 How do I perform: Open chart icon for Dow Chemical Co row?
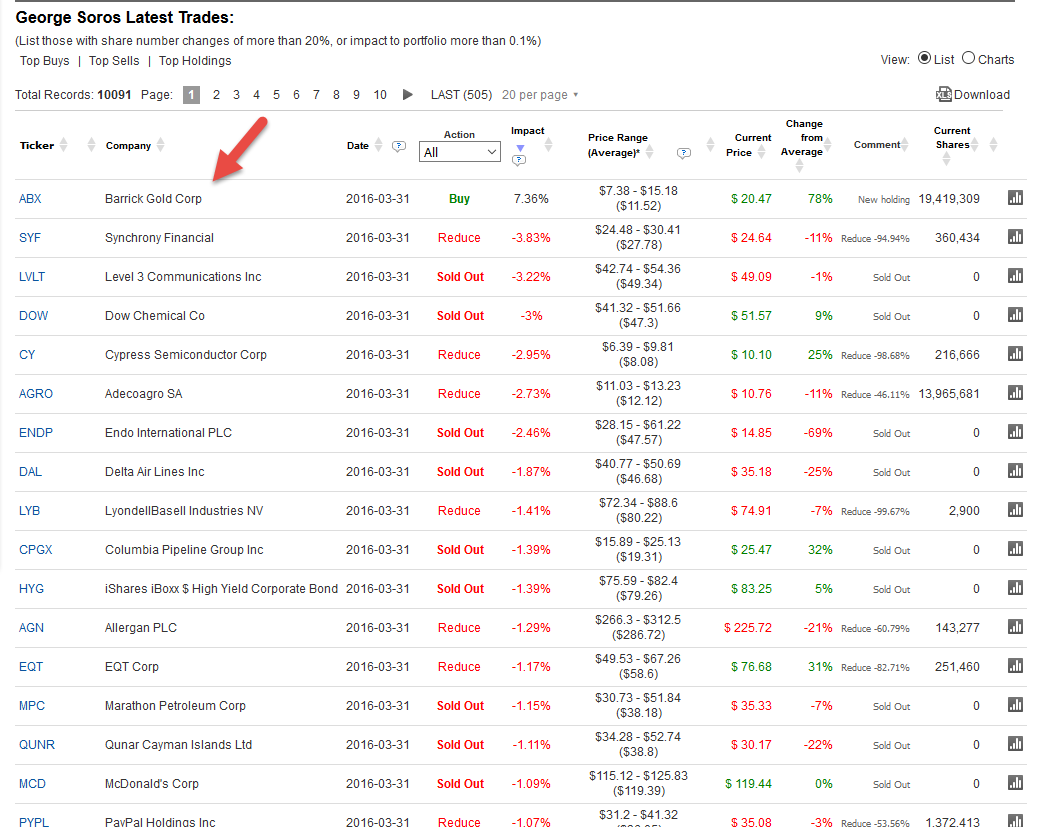(x=1015, y=314)
